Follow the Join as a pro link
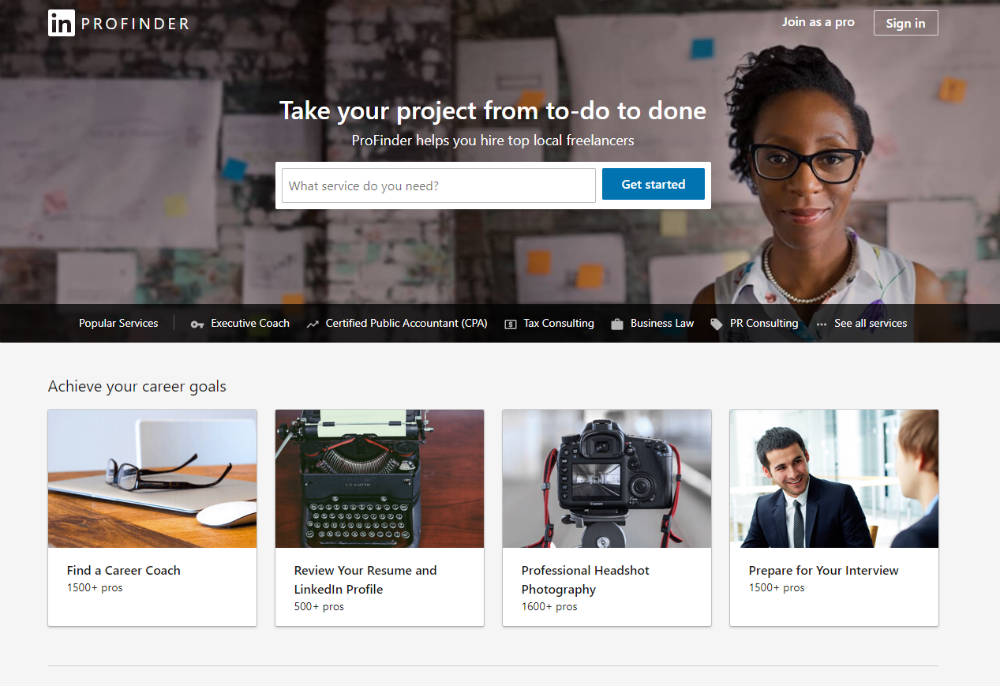Screen dimensions: 1000x686 click(x=818, y=22)
